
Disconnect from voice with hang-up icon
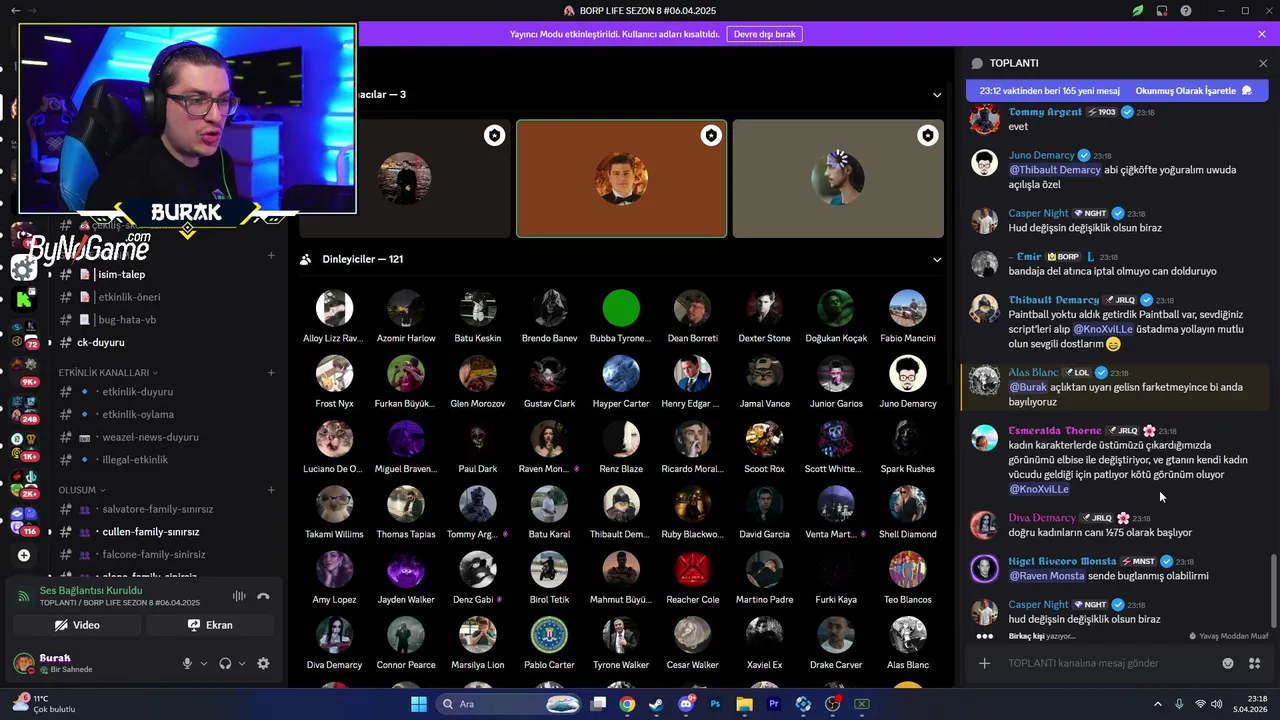(263, 596)
